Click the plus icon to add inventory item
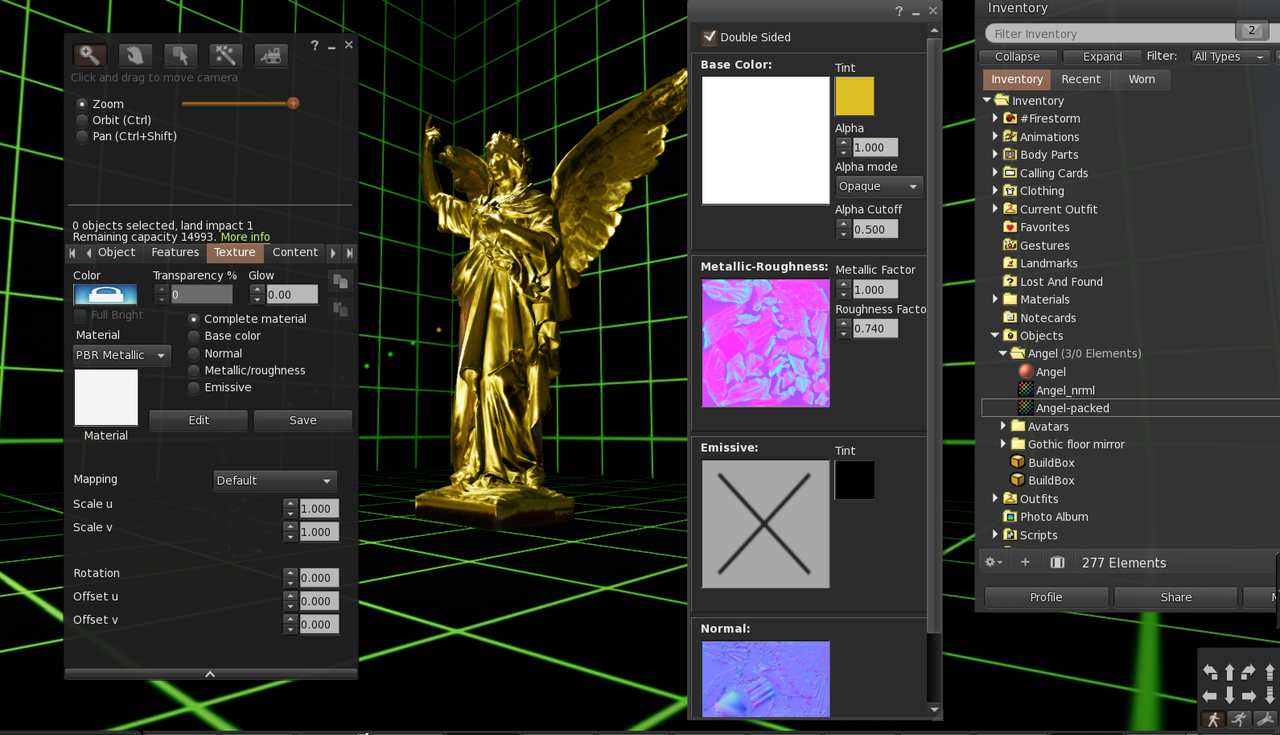This screenshot has height=735, width=1280. click(x=1025, y=562)
